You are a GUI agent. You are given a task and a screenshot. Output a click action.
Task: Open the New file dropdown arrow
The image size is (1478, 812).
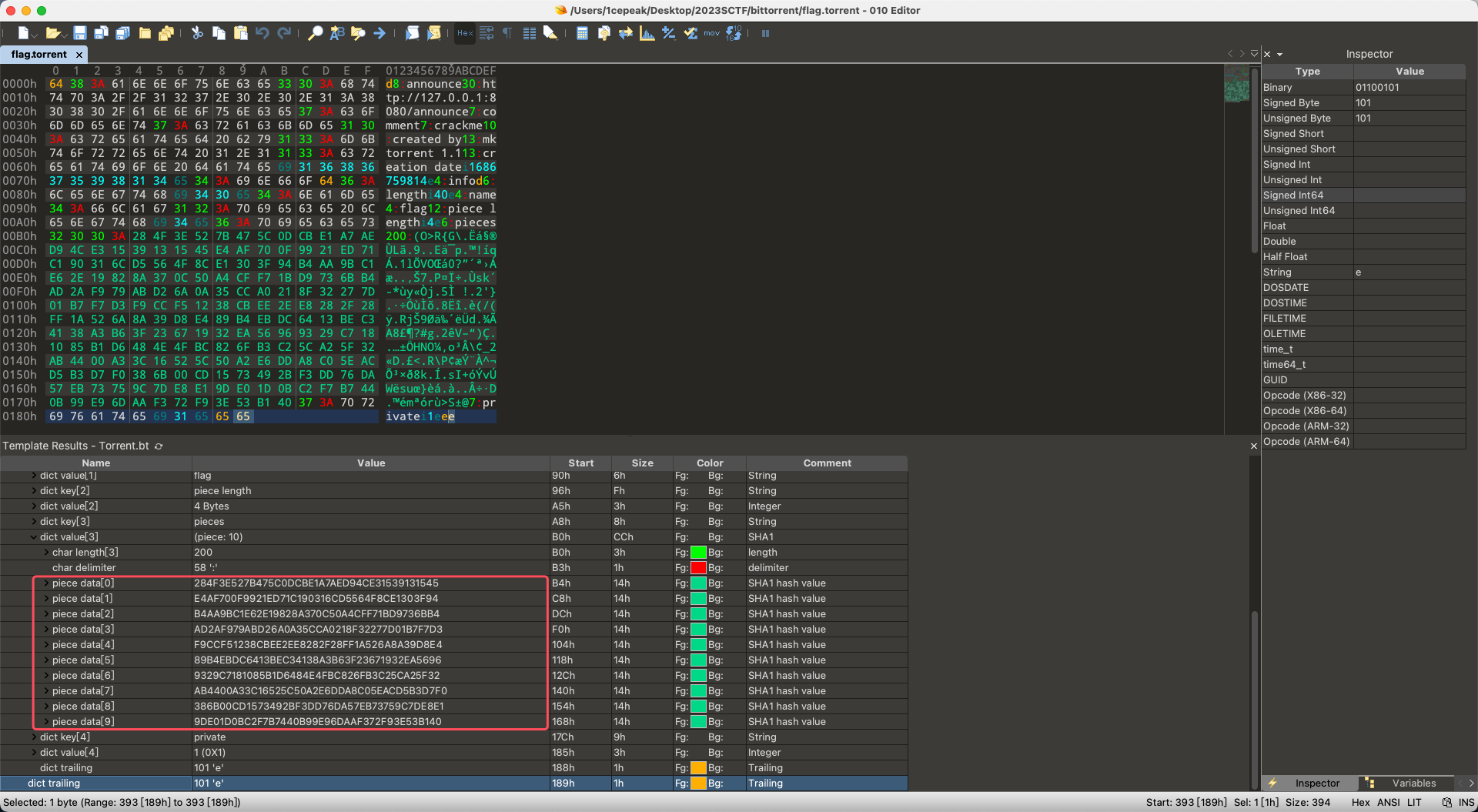(x=35, y=35)
